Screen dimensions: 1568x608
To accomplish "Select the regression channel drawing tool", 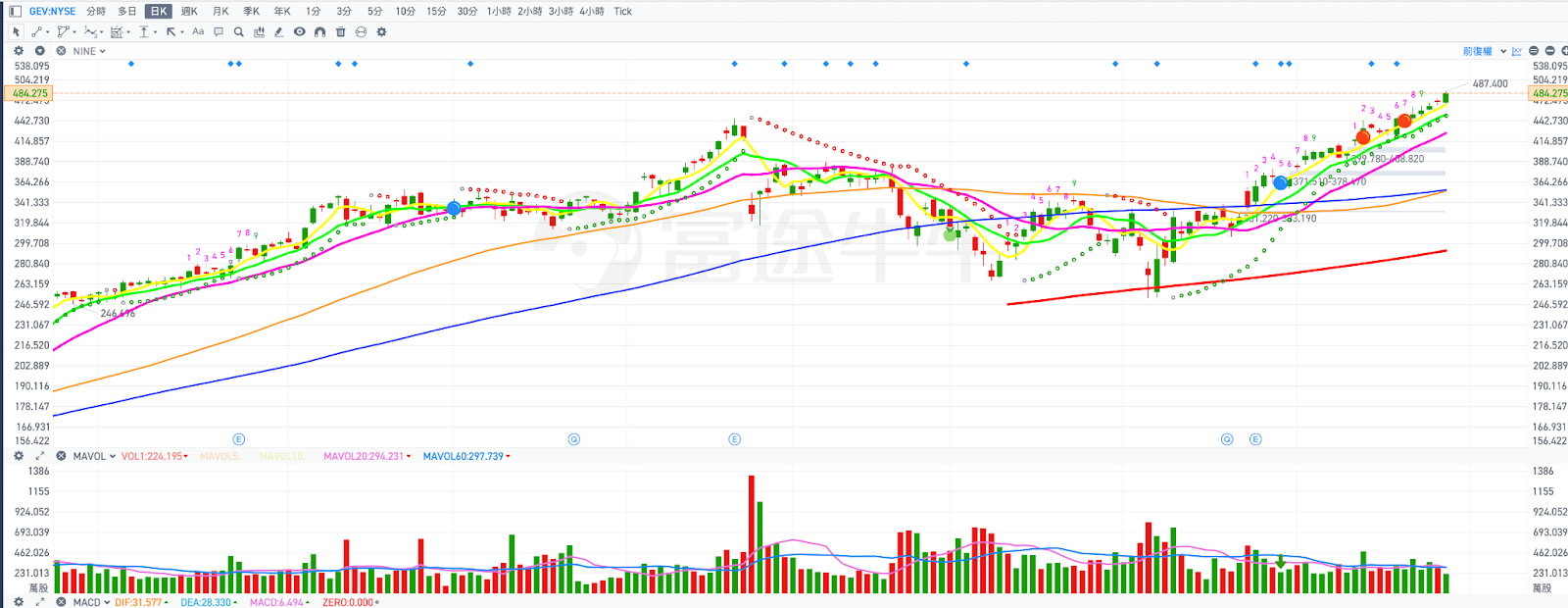I will coord(117,31).
